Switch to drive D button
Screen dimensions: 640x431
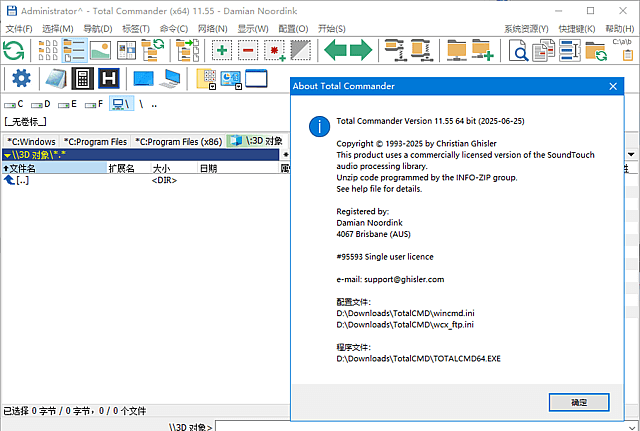pyautogui.click(x=40, y=104)
